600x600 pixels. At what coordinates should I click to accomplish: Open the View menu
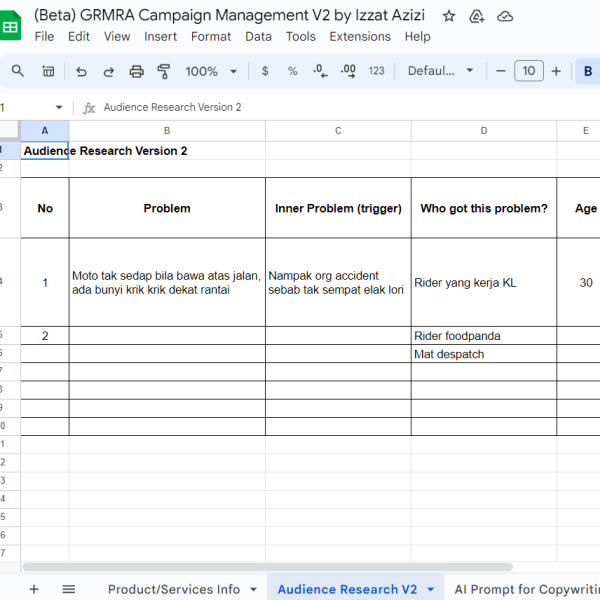pos(117,37)
